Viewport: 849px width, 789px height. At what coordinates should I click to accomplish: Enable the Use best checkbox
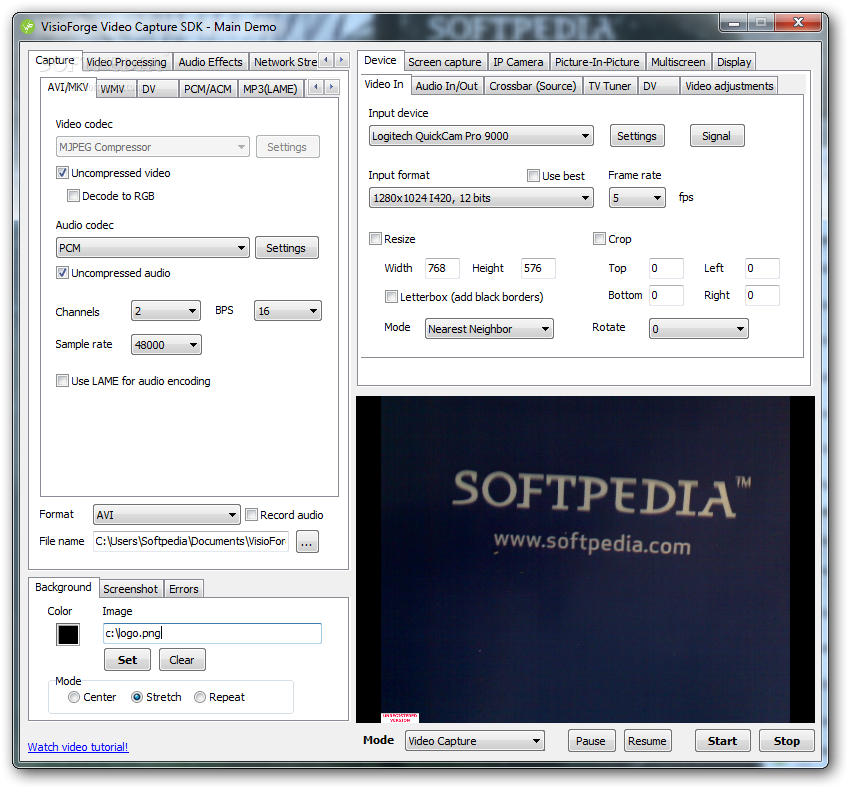coord(533,176)
